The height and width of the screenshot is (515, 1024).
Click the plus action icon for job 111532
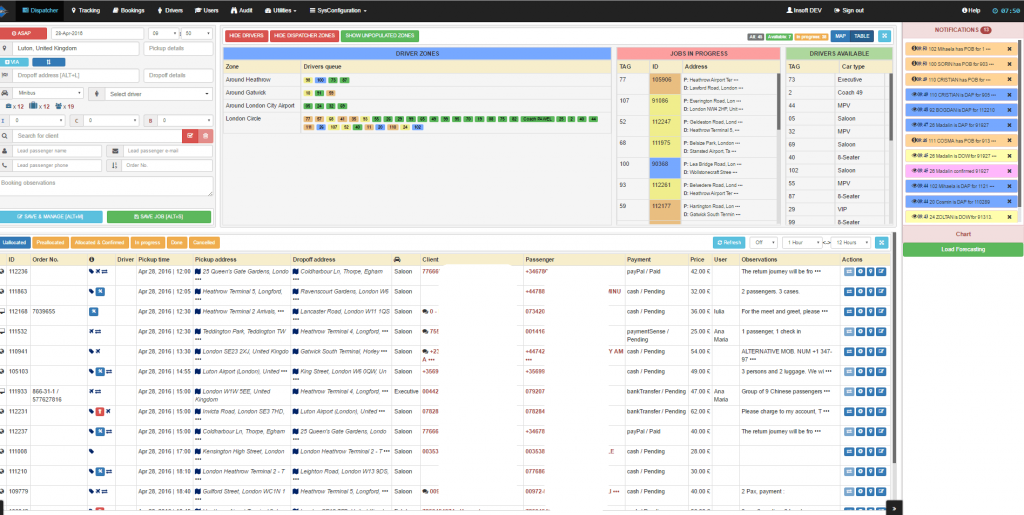[x=861, y=332]
